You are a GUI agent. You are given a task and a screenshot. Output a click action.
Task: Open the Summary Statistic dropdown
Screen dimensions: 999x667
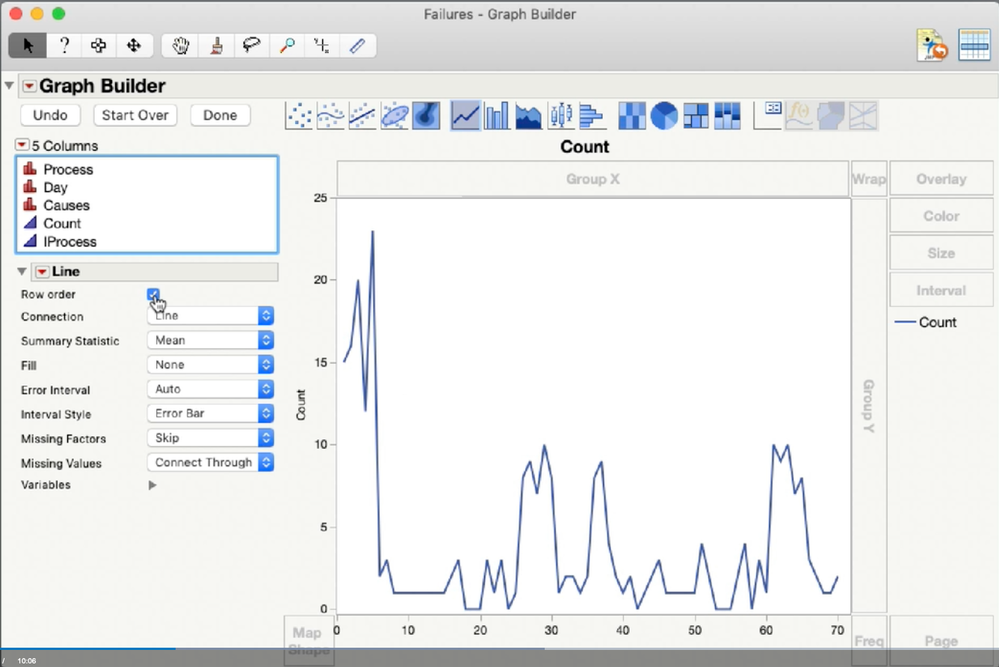click(x=210, y=340)
